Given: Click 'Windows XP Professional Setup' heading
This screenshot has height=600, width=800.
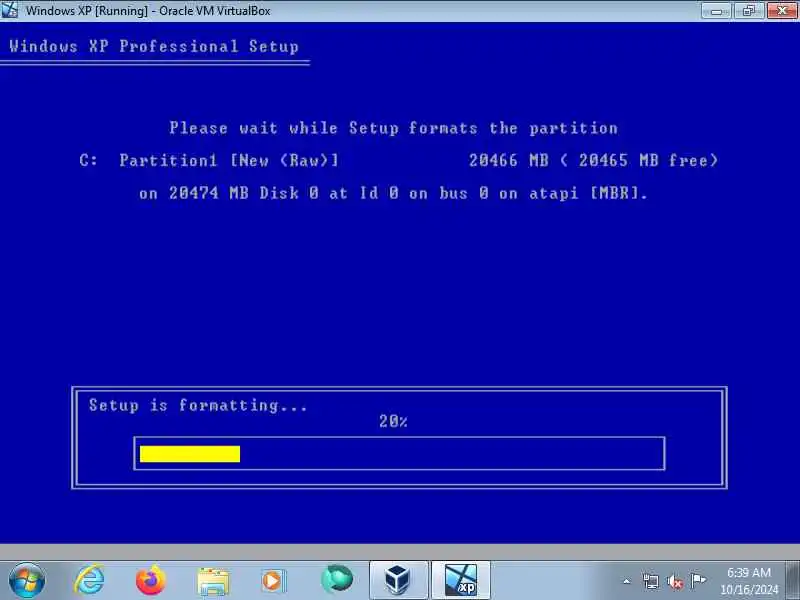Looking at the screenshot, I should (x=154, y=46).
